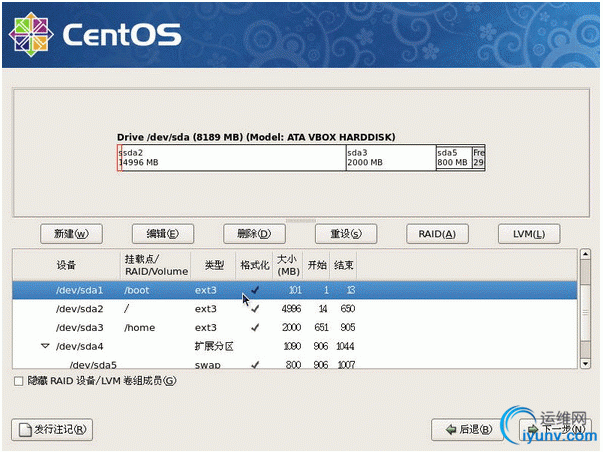Click the scrollbar up arrow of partition list
This screenshot has height=452, width=603.
pyautogui.click(x=585, y=254)
